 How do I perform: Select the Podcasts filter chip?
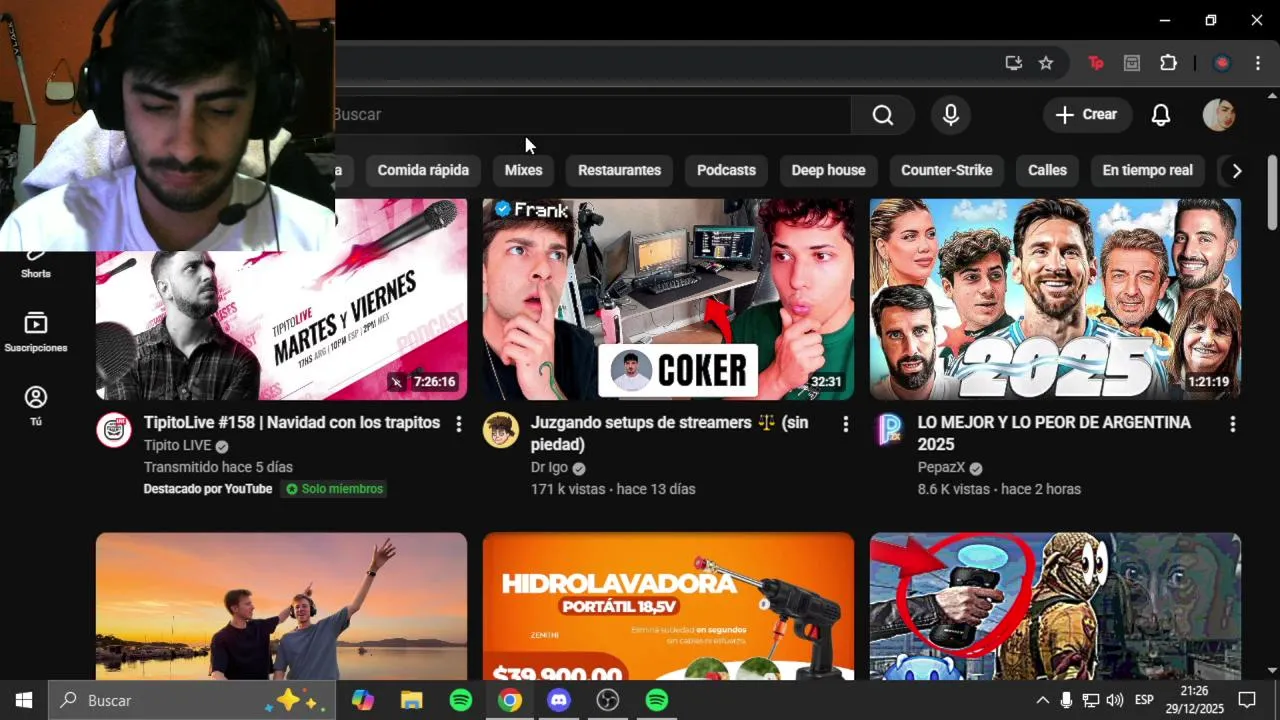726,170
